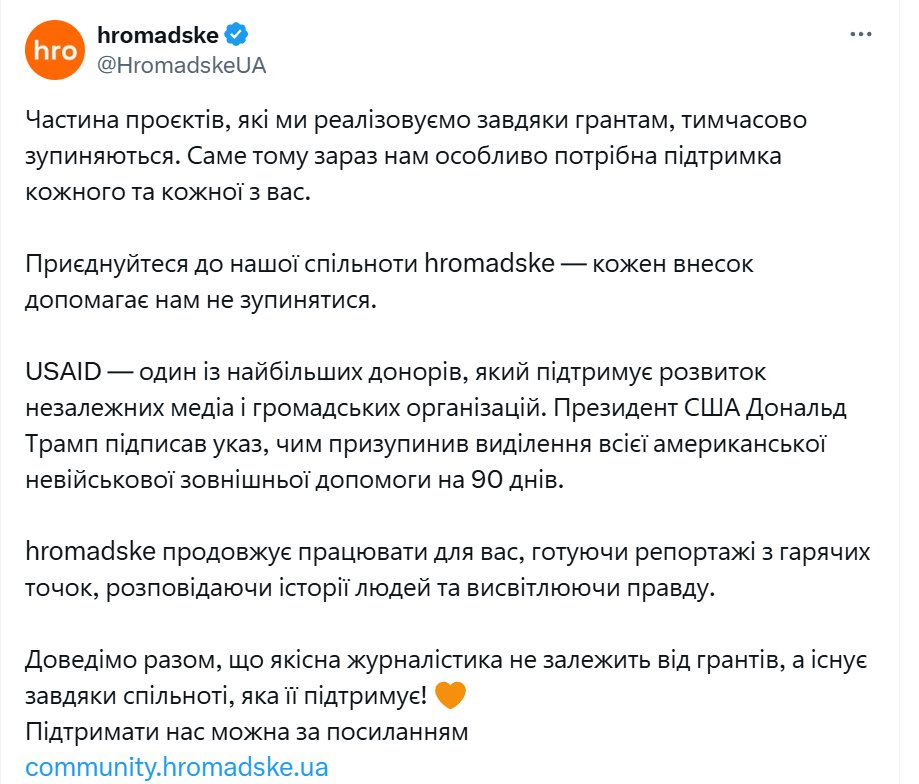Open the three-dots more options menu

pos(860,34)
